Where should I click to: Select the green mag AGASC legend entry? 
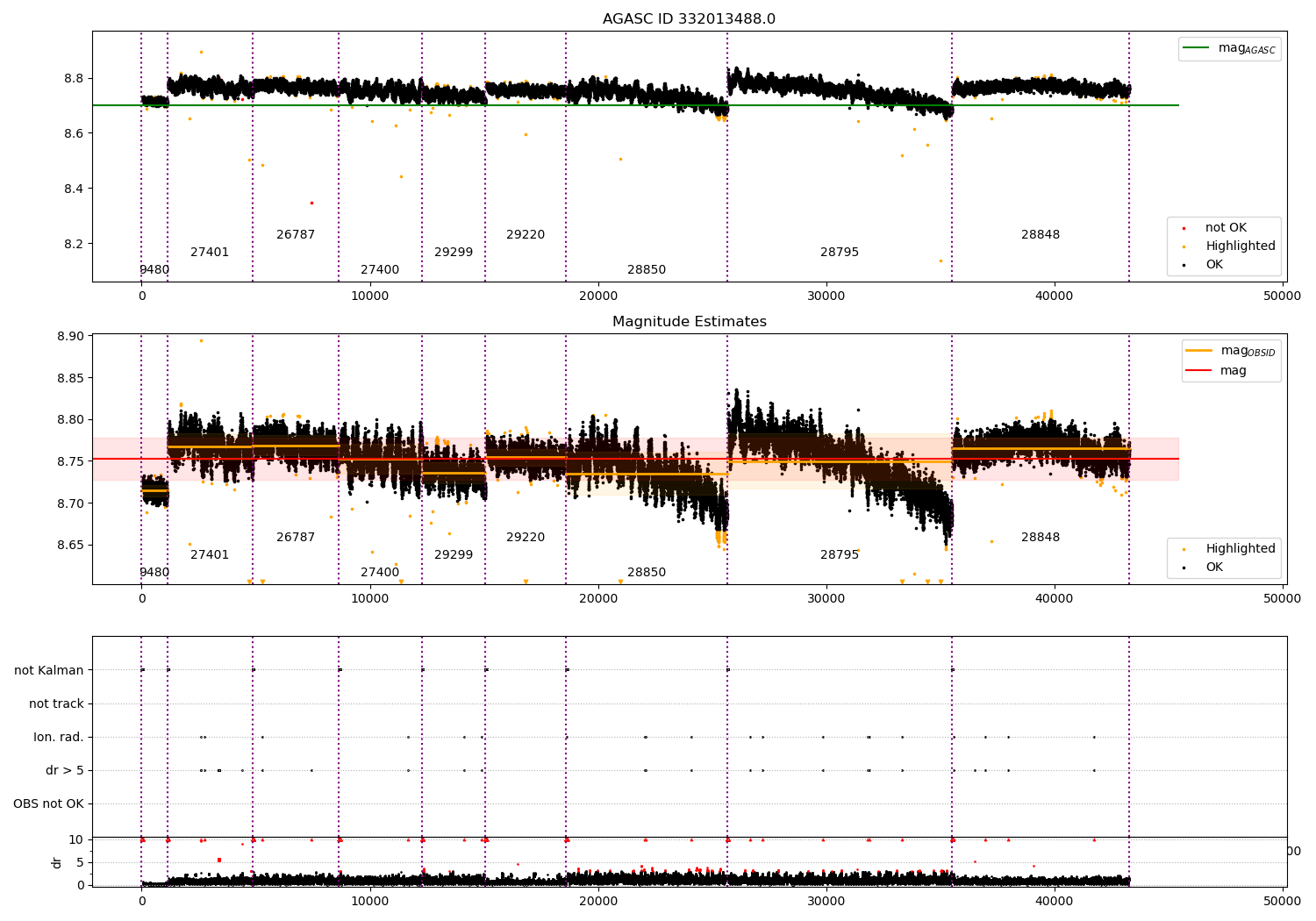click(x=1229, y=48)
